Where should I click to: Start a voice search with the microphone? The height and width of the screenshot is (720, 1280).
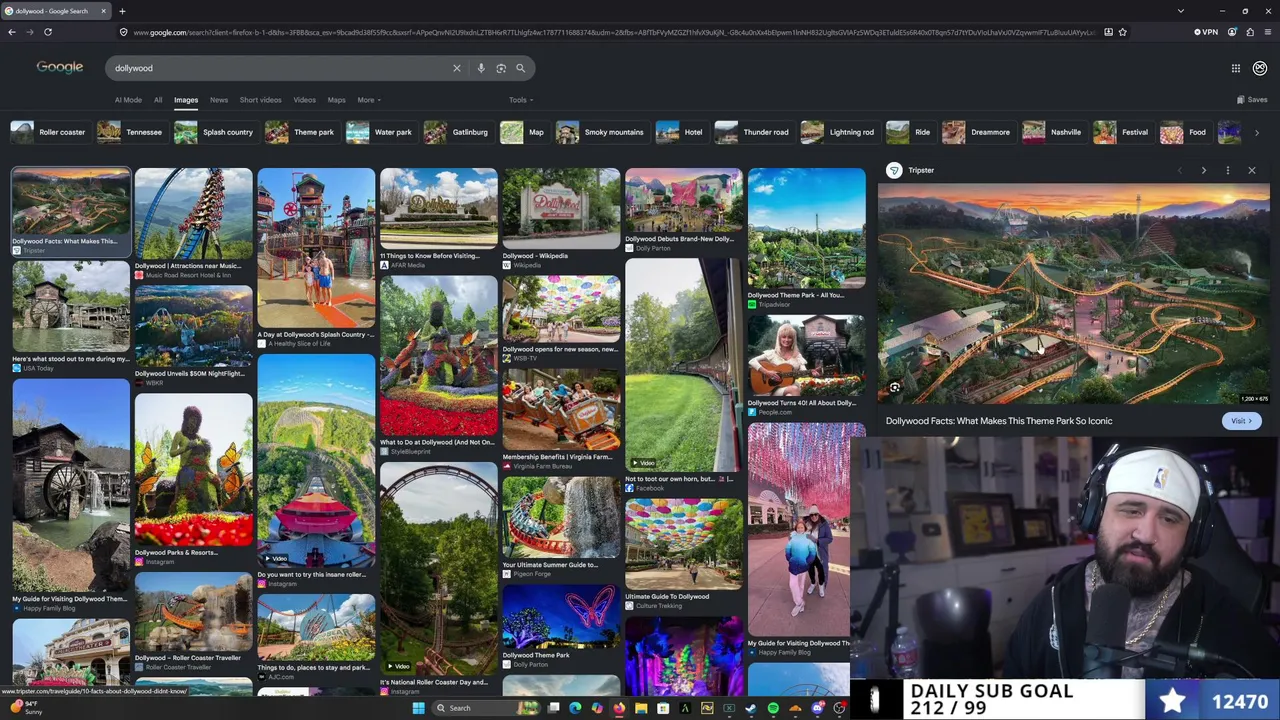coord(481,68)
